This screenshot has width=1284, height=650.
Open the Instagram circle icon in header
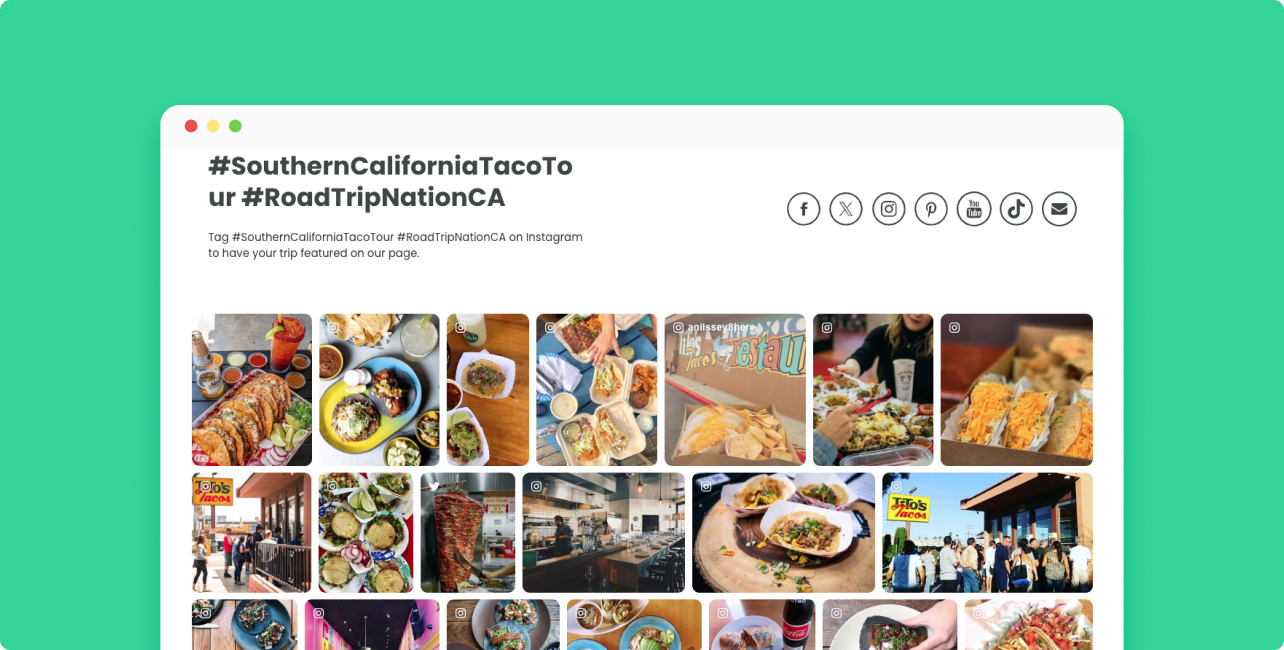tap(889, 209)
